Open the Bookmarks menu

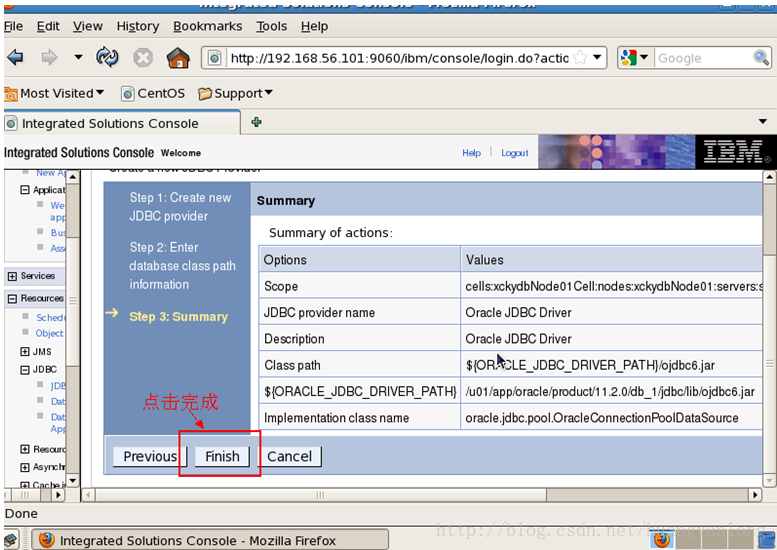pyautogui.click(x=208, y=26)
